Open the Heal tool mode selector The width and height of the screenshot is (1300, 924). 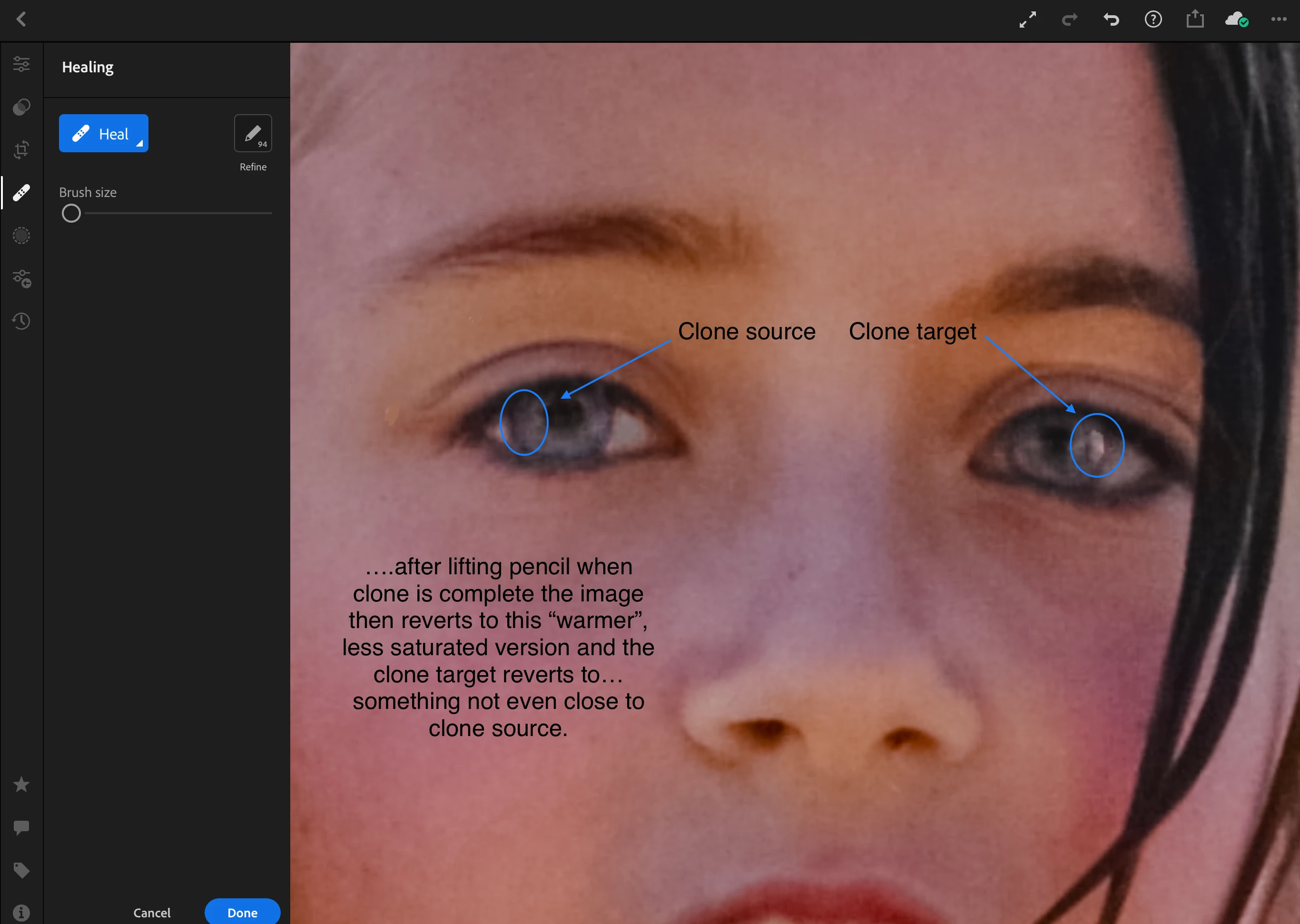coord(104,134)
